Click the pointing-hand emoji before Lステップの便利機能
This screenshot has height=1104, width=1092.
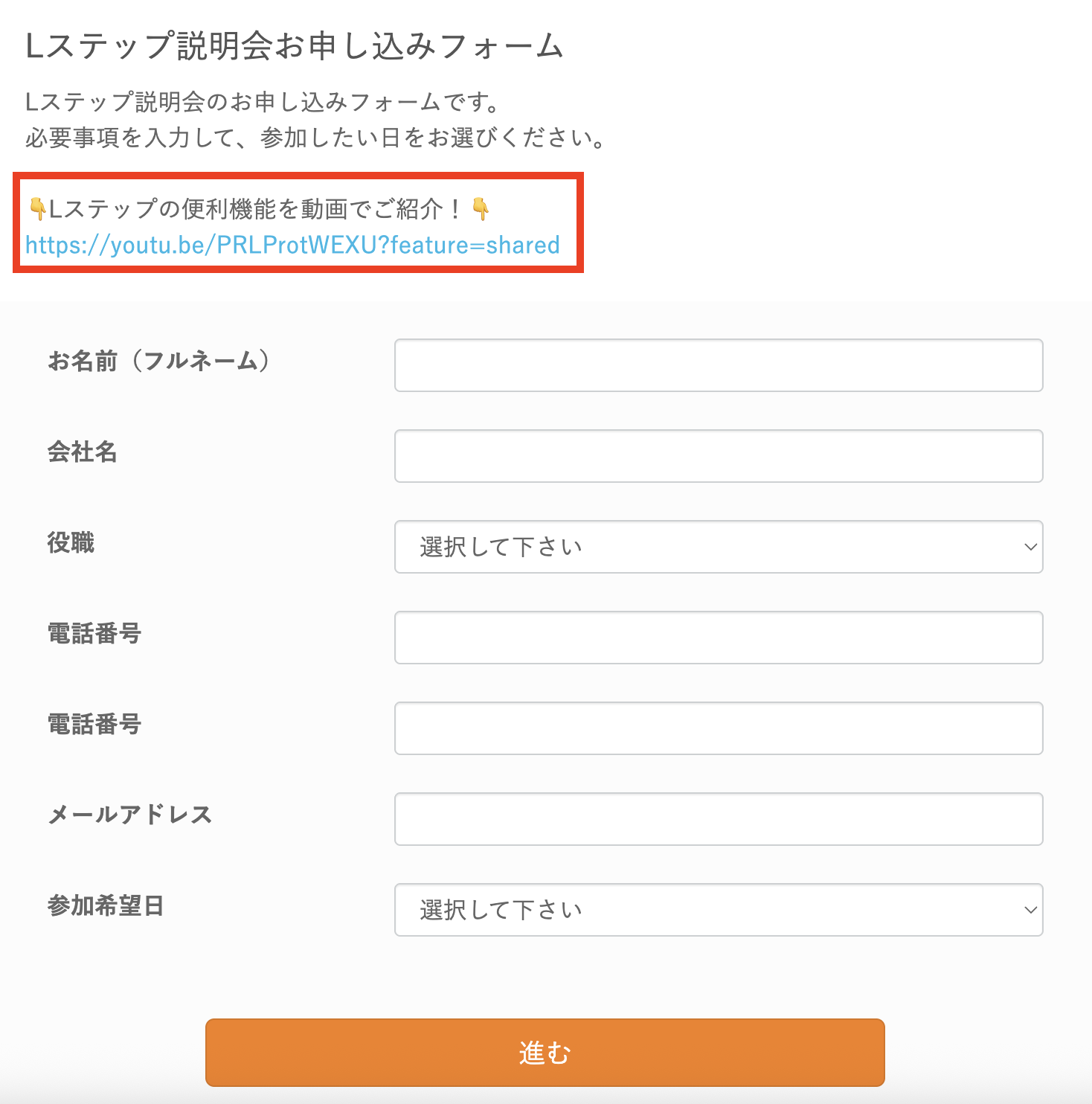tap(37, 208)
